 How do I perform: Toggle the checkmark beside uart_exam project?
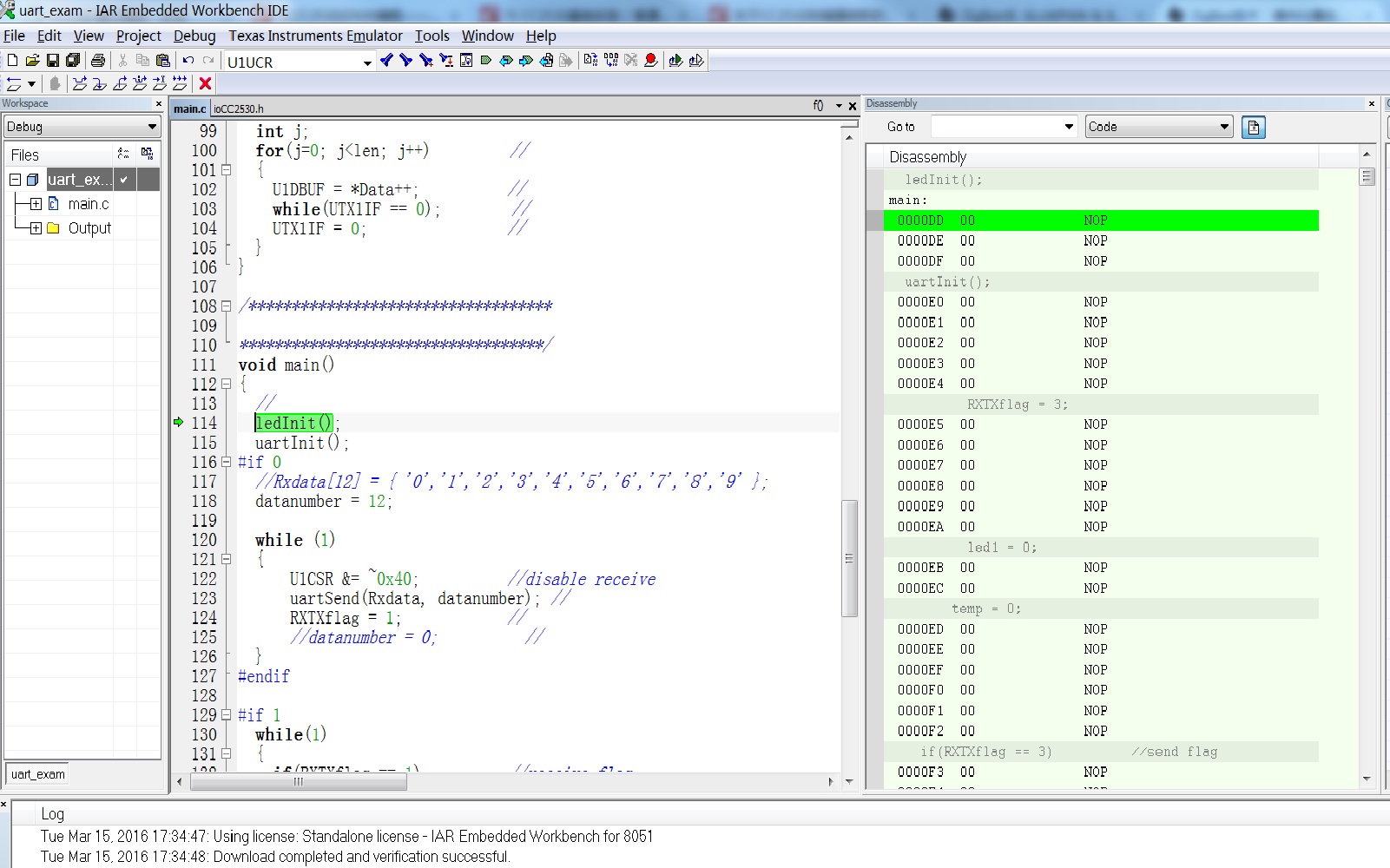[124, 180]
